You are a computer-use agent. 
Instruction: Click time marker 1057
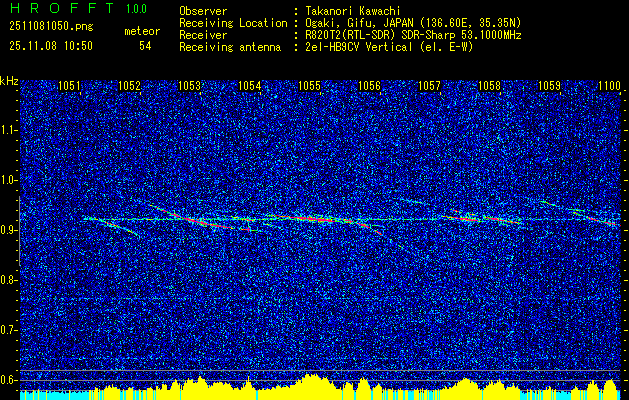[429, 85]
